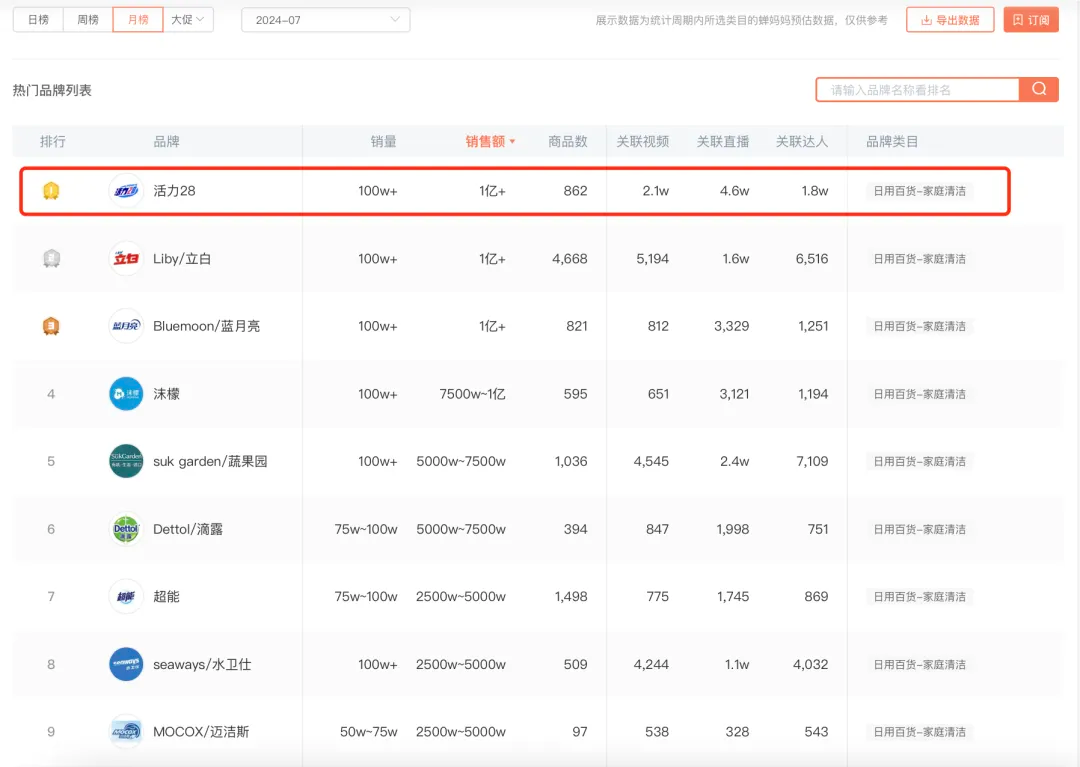Click the Liby/立白 brand logo
Screen dimensions: 1080x767
126,258
